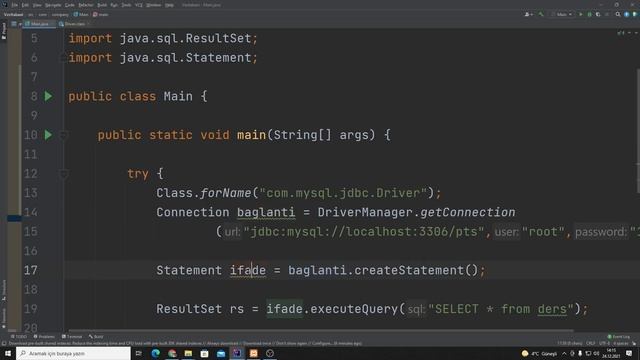The height and width of the screenshot is (360, 640).
Task: Run with Coverage from the toolbar
Action: [598, 14]
